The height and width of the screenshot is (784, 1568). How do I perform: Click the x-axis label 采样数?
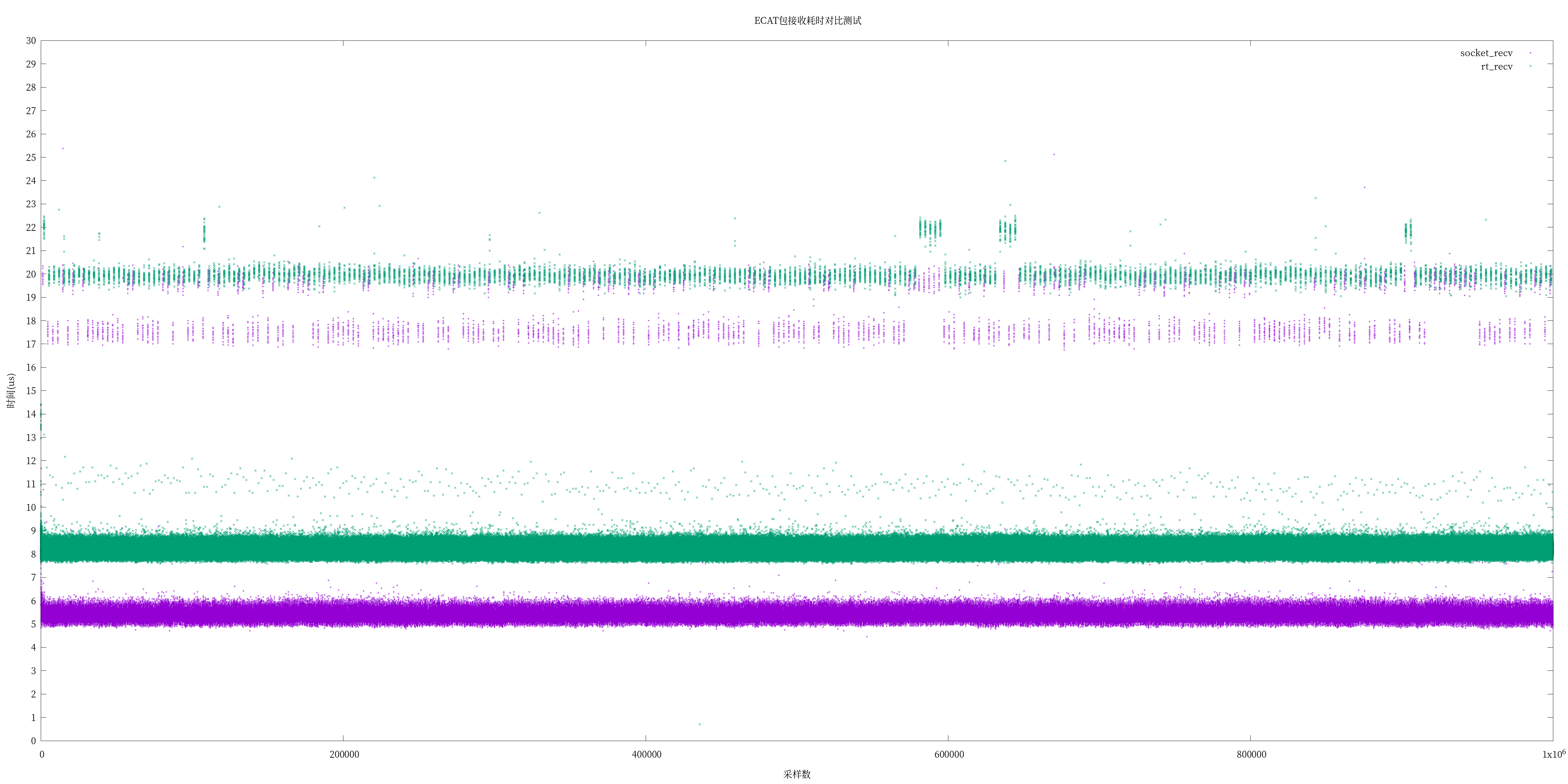click(x=796, y=774)
